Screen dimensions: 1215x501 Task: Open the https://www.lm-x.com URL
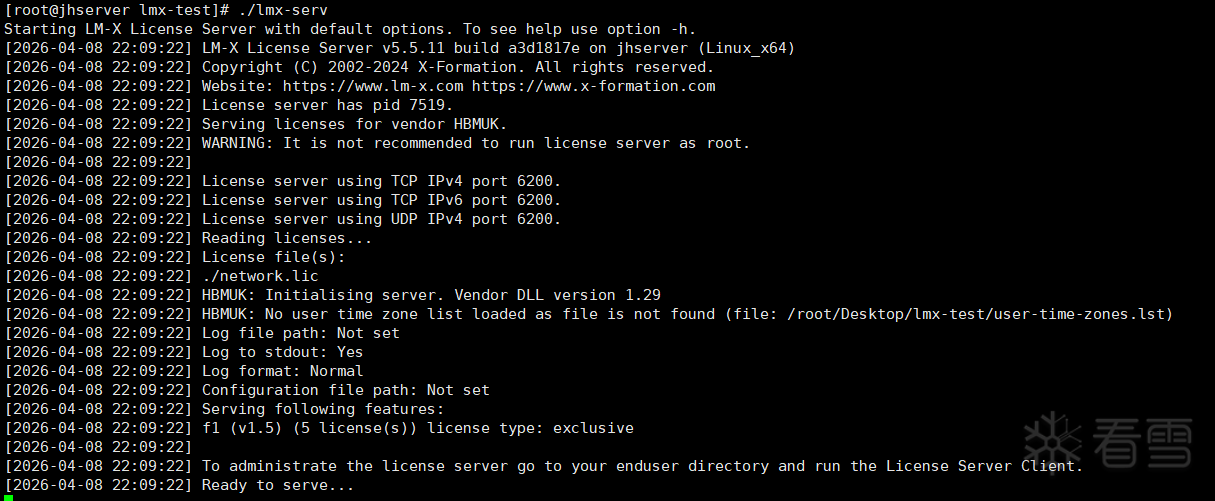pyautogui.click(x=373, y=86)
